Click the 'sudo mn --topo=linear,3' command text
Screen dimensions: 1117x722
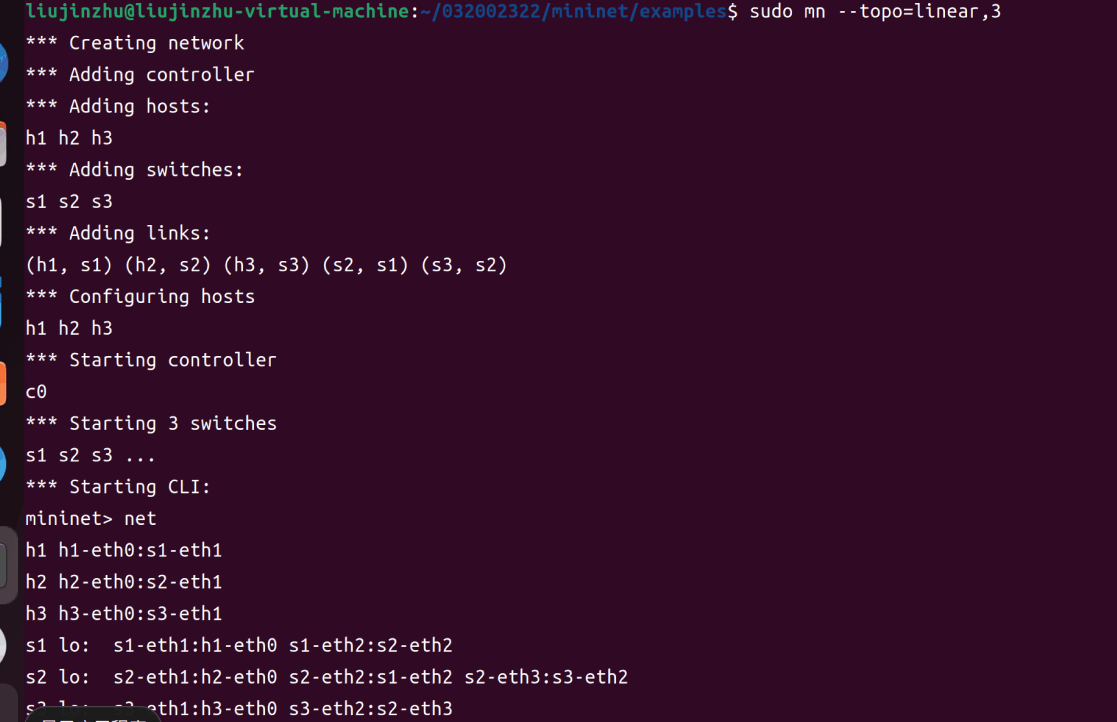(875, 11)
